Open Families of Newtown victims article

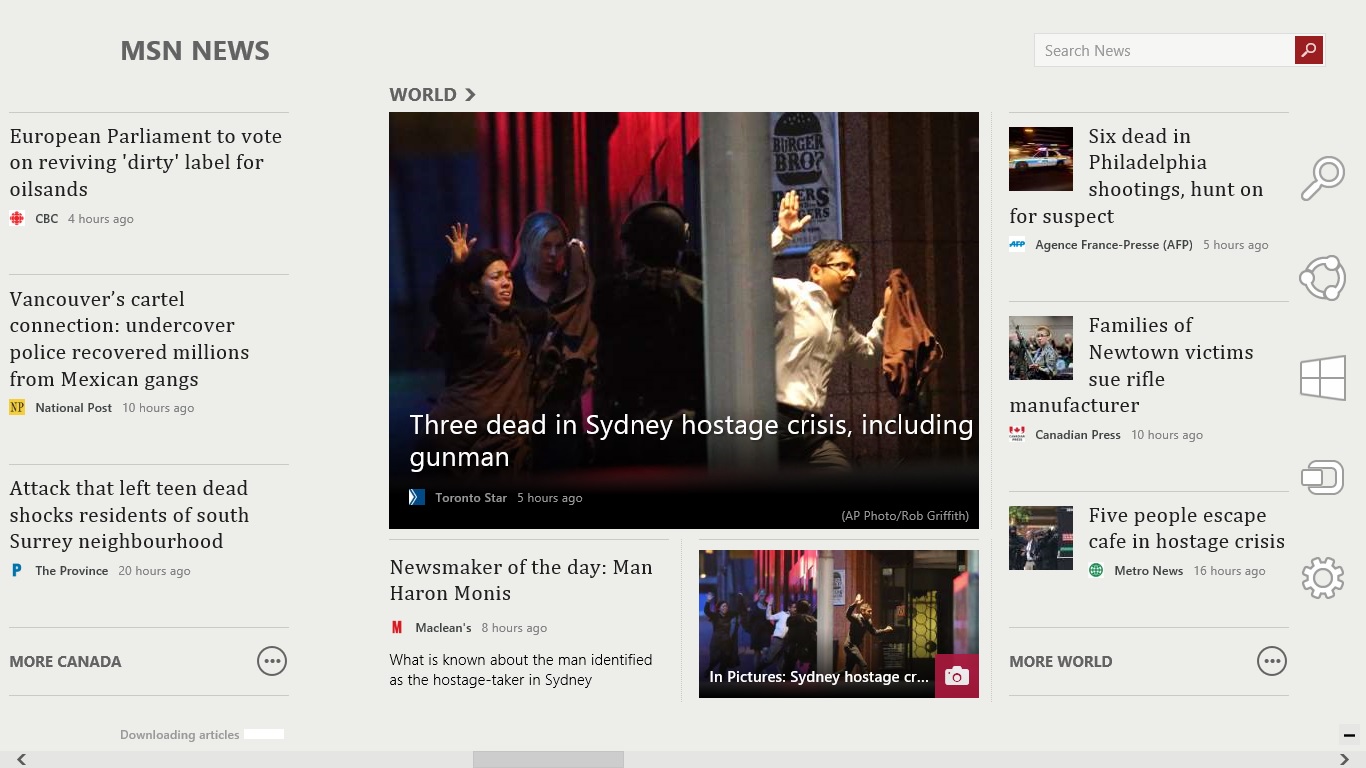1131,365
